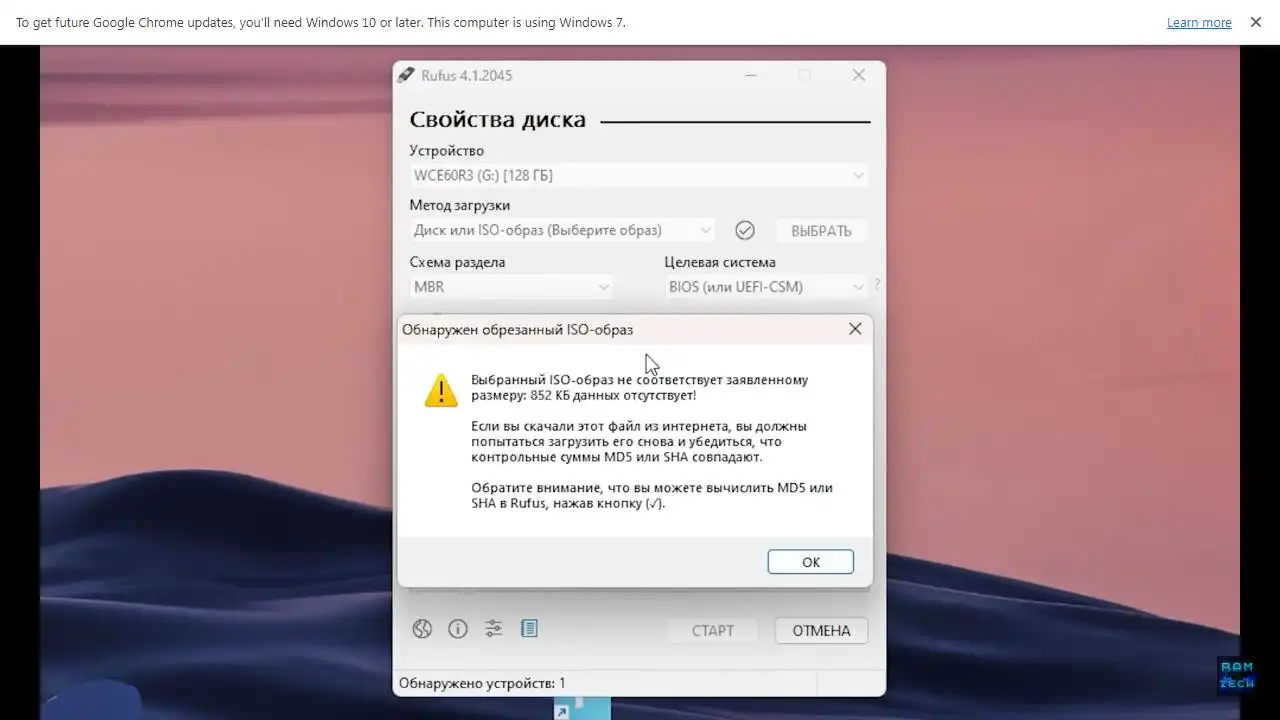This screenshot has height=720, width=1280.
Task: Expand the Метод загрузки boot selection dropdown
Action: [562, 230]
